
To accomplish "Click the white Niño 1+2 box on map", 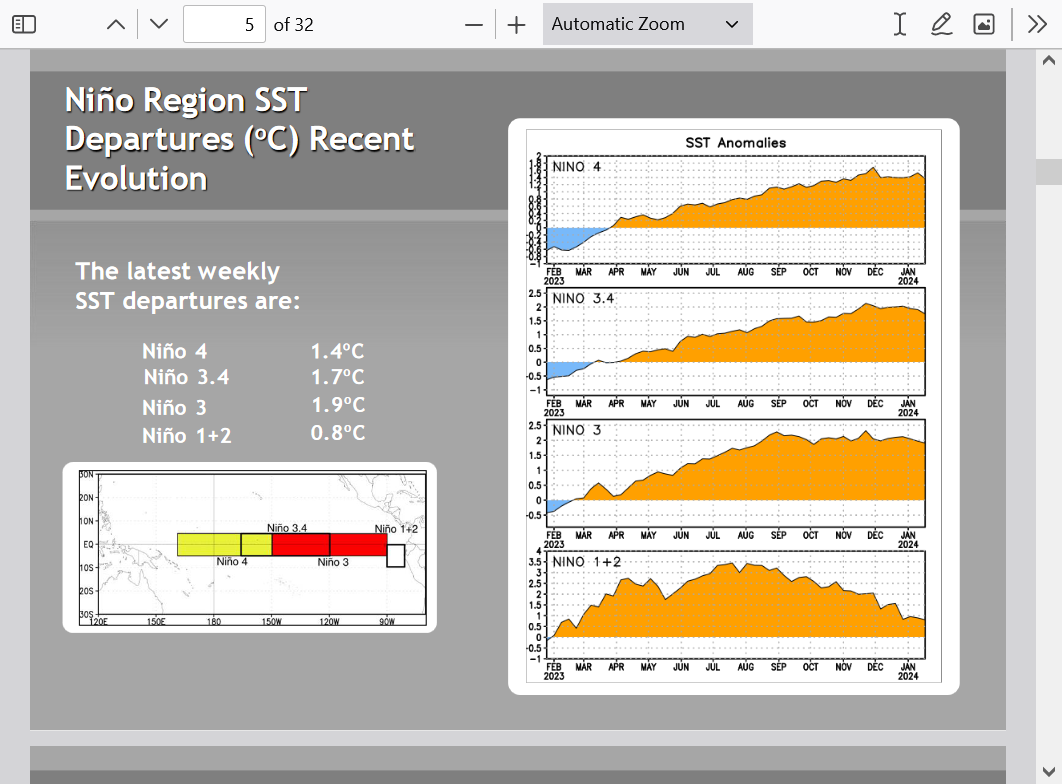I will [x=396, y=555].
